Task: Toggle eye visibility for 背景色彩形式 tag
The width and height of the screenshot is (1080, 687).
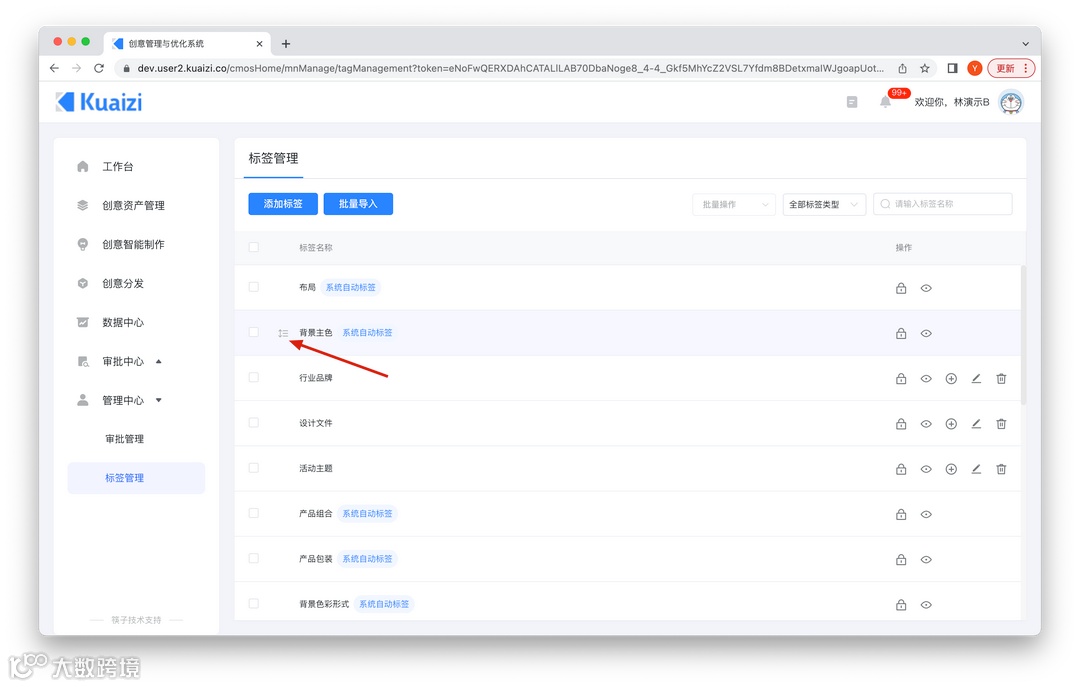Action: coord(926,605)
